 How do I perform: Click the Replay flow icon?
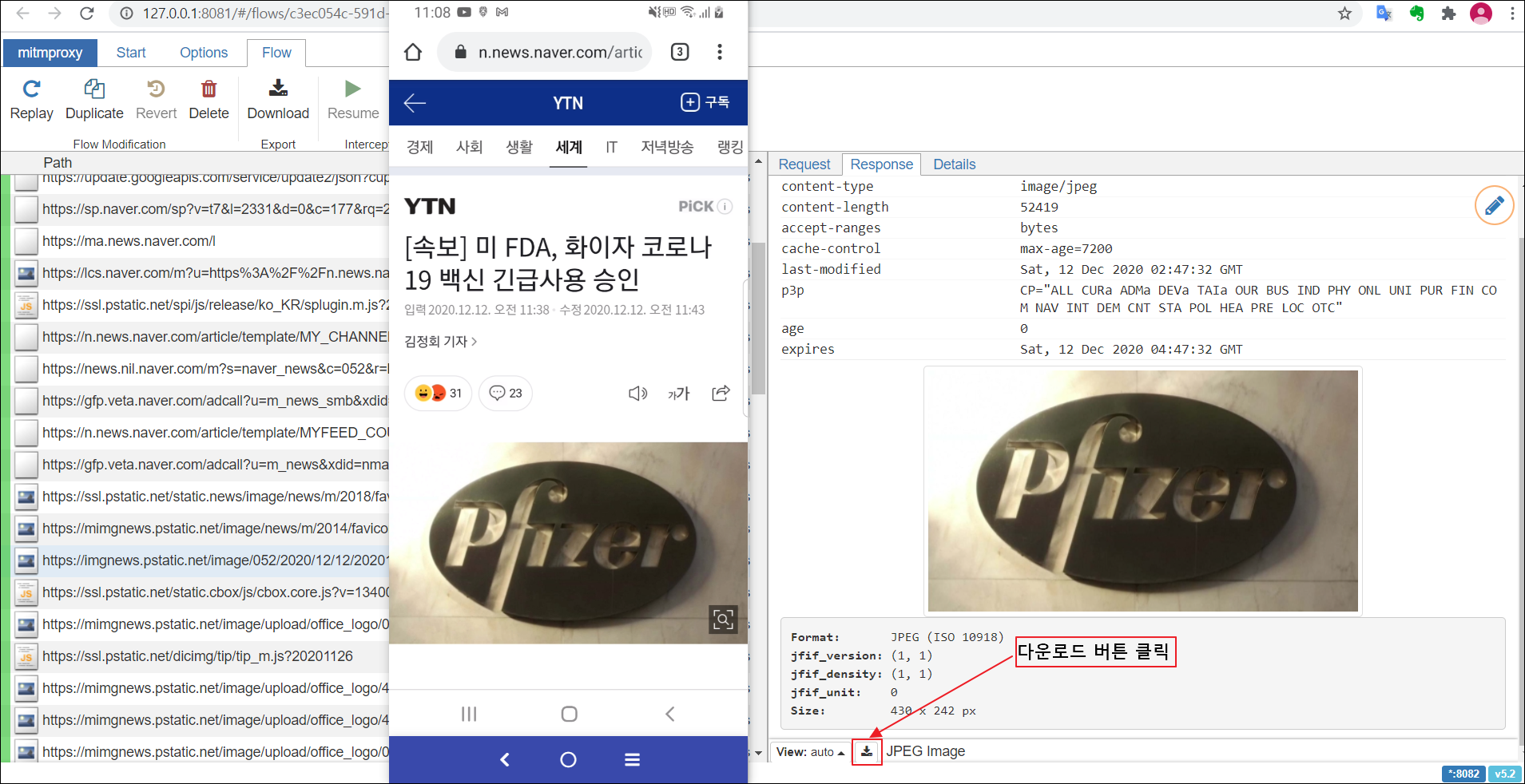(31, 89)
